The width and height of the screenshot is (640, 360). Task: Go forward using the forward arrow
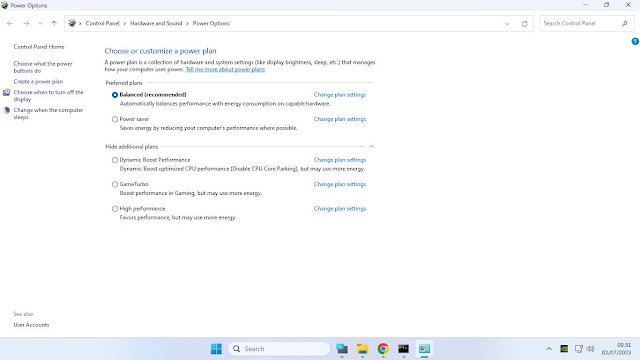26,24
